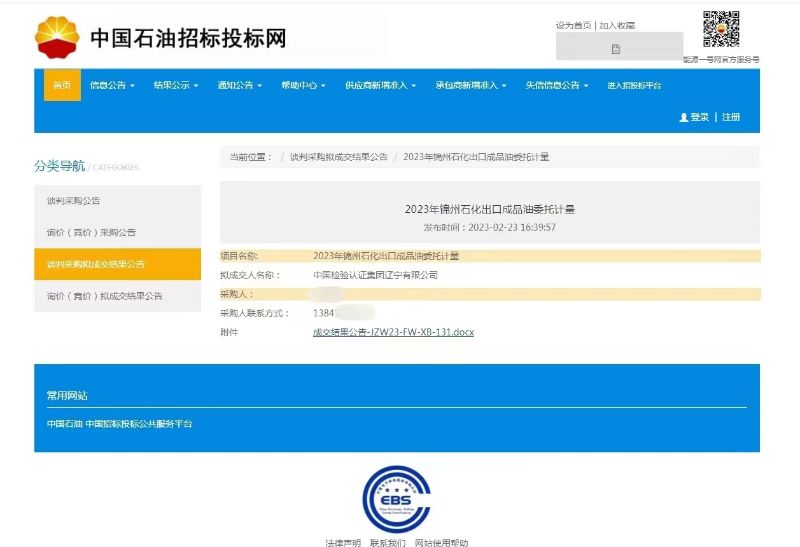This screenshot has width=800, height=547.
Task: Click the value 中国检验认证集团辽宁有限公司
Action: click(x=376, y=275)
